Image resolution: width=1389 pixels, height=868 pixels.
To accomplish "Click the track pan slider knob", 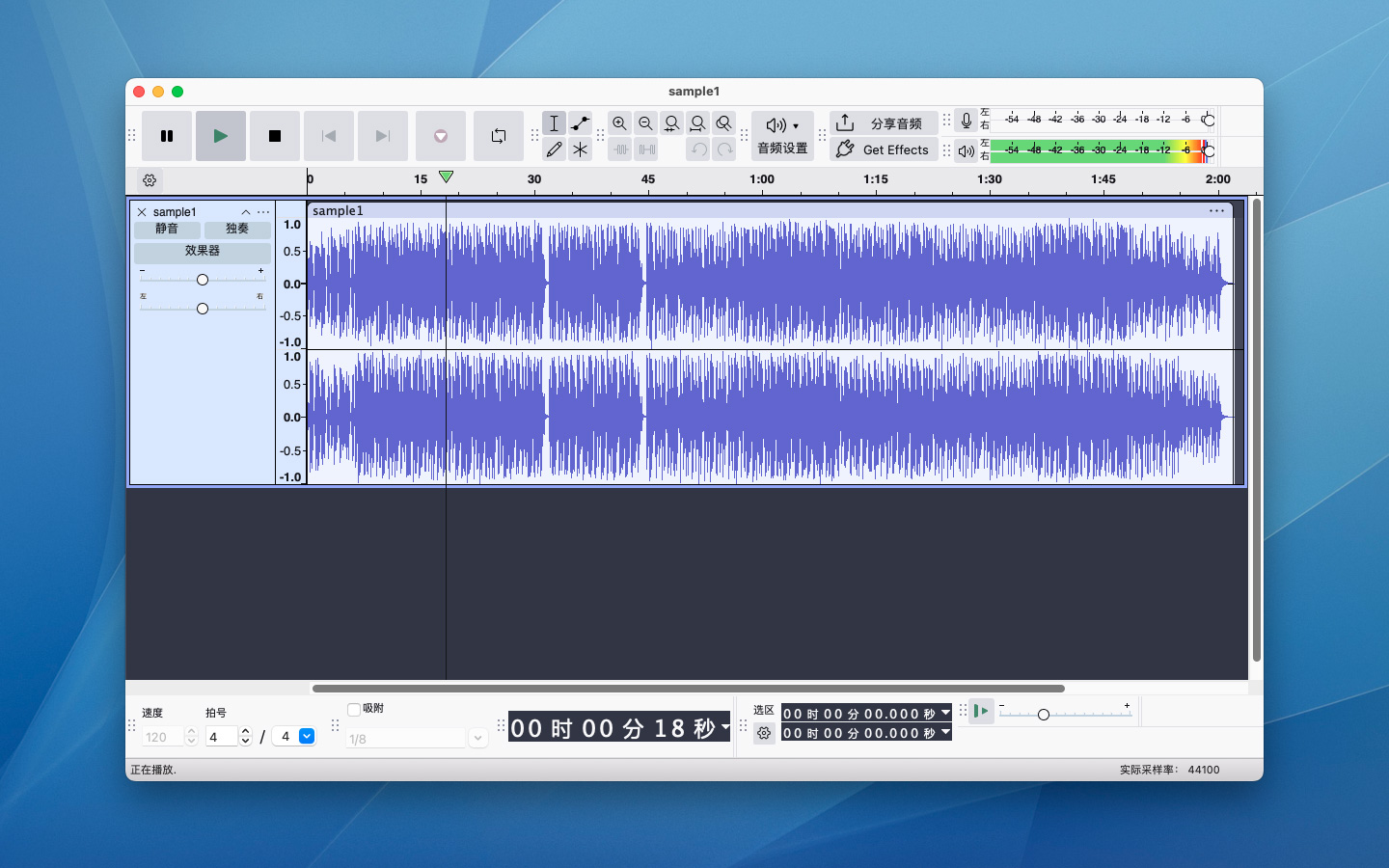I will coord(203,309).
